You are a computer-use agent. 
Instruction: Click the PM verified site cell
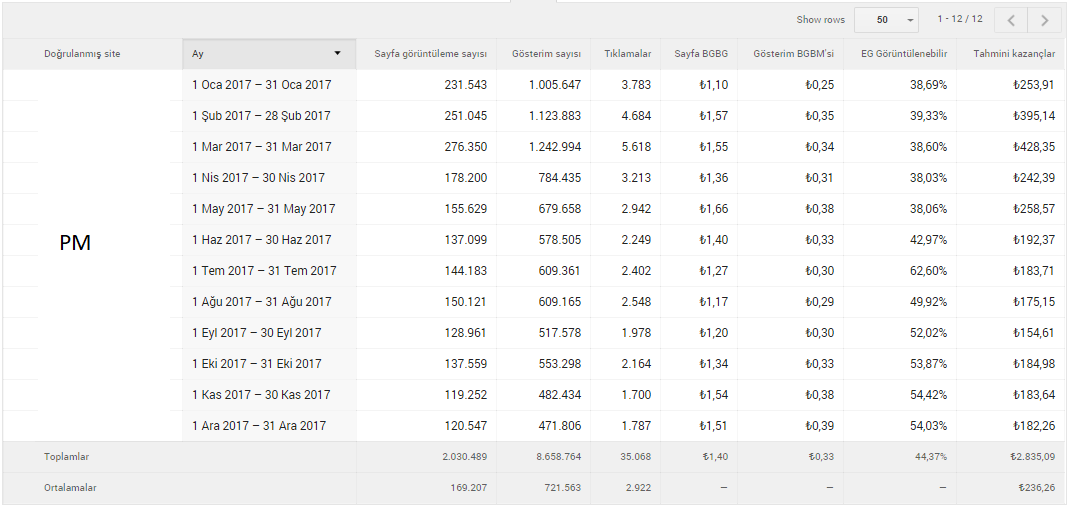(75, 243)
